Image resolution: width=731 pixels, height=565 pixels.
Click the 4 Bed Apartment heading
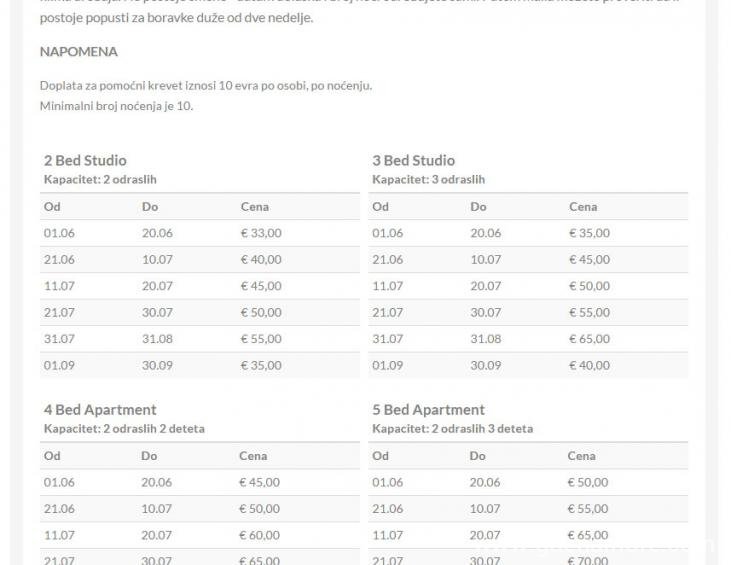pyautogui.click(x=100, y=409)
